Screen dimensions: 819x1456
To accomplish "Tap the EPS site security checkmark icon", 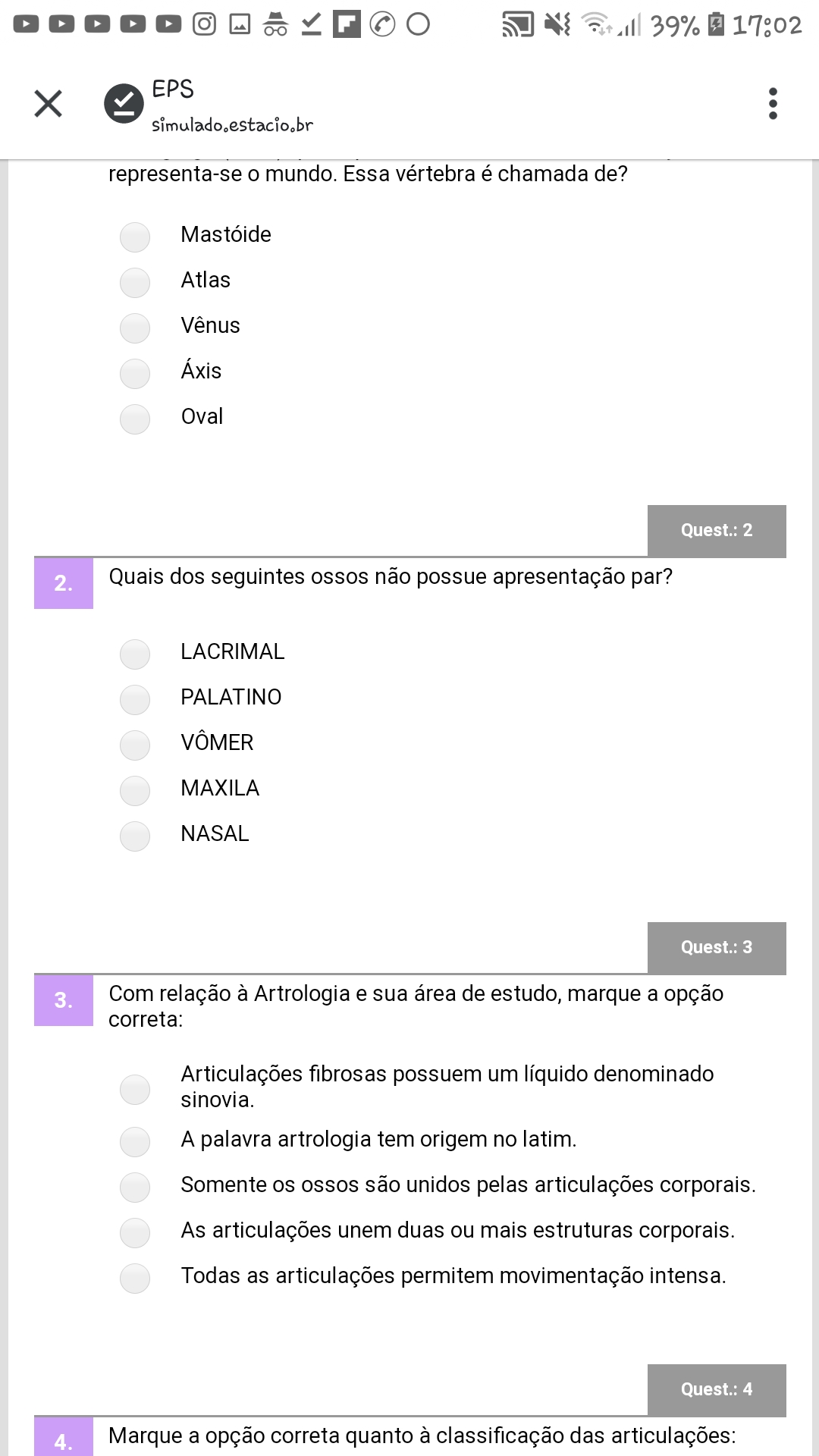I will tap(124, 103).
